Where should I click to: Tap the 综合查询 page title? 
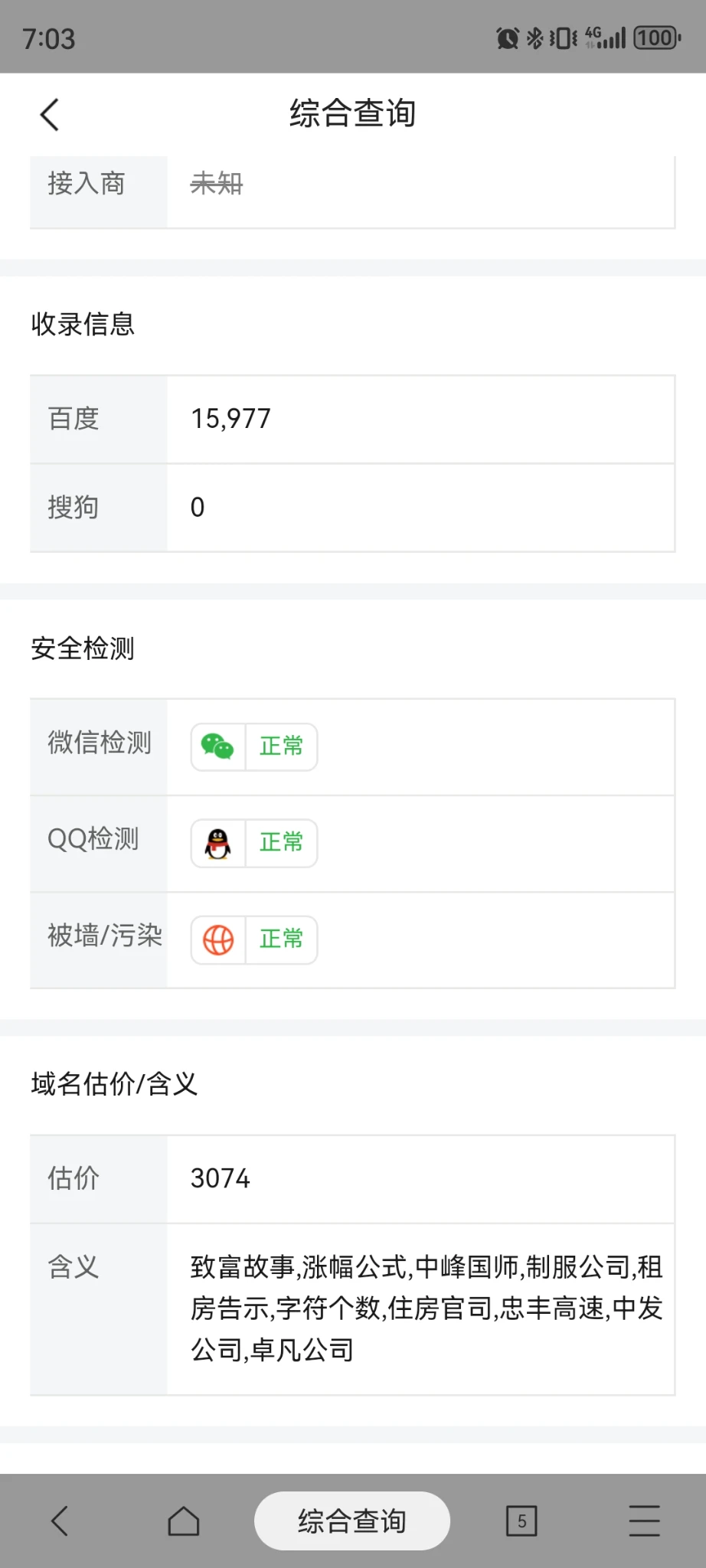tap(352, 113)
